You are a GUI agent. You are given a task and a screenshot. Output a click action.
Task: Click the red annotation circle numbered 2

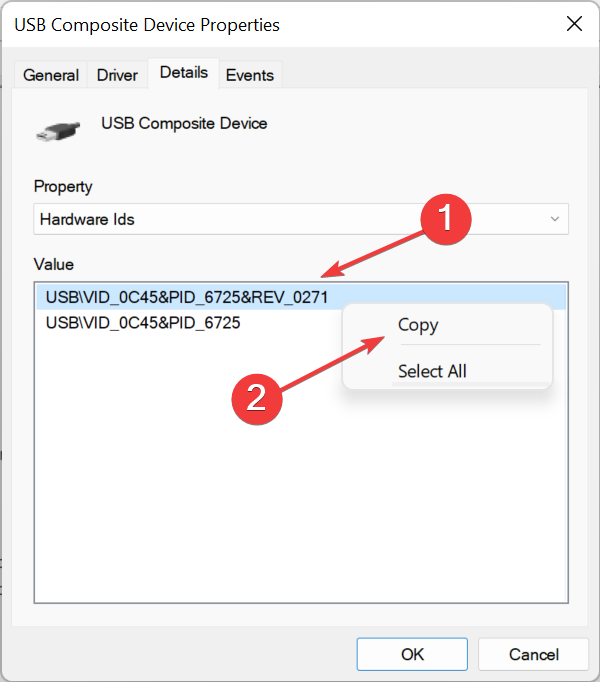257,397
